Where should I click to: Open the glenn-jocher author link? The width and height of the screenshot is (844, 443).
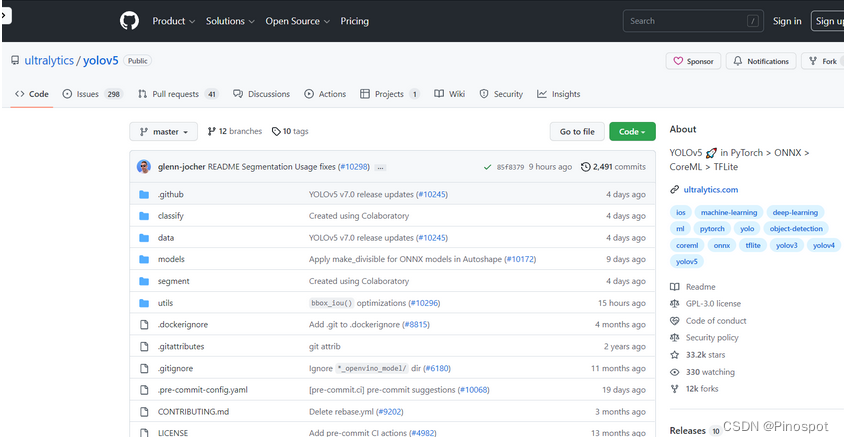coord(181,167)
